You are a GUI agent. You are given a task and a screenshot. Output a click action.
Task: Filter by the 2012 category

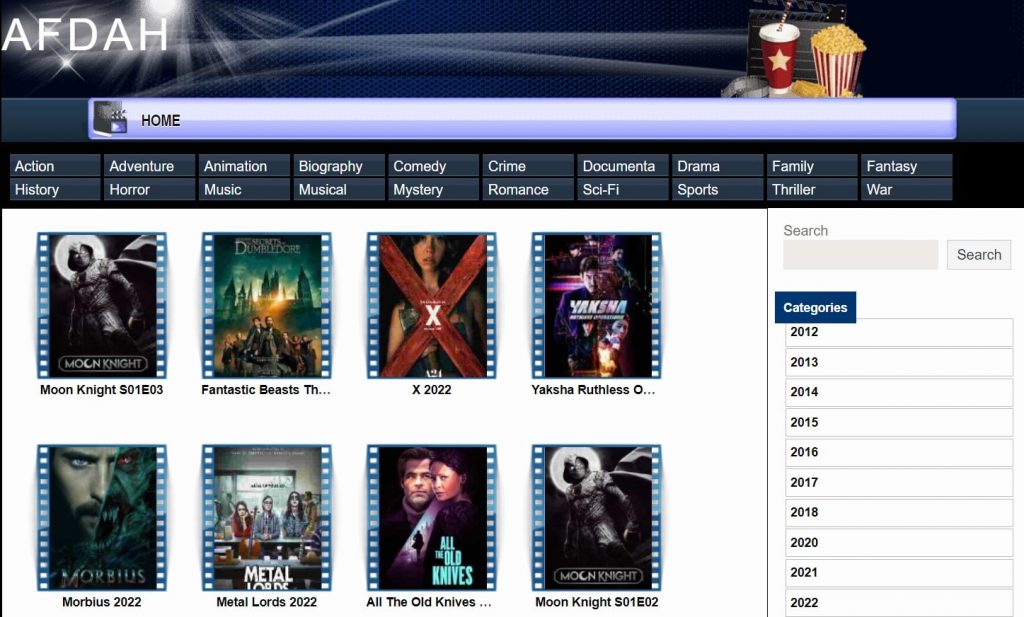tap(899, 332)
